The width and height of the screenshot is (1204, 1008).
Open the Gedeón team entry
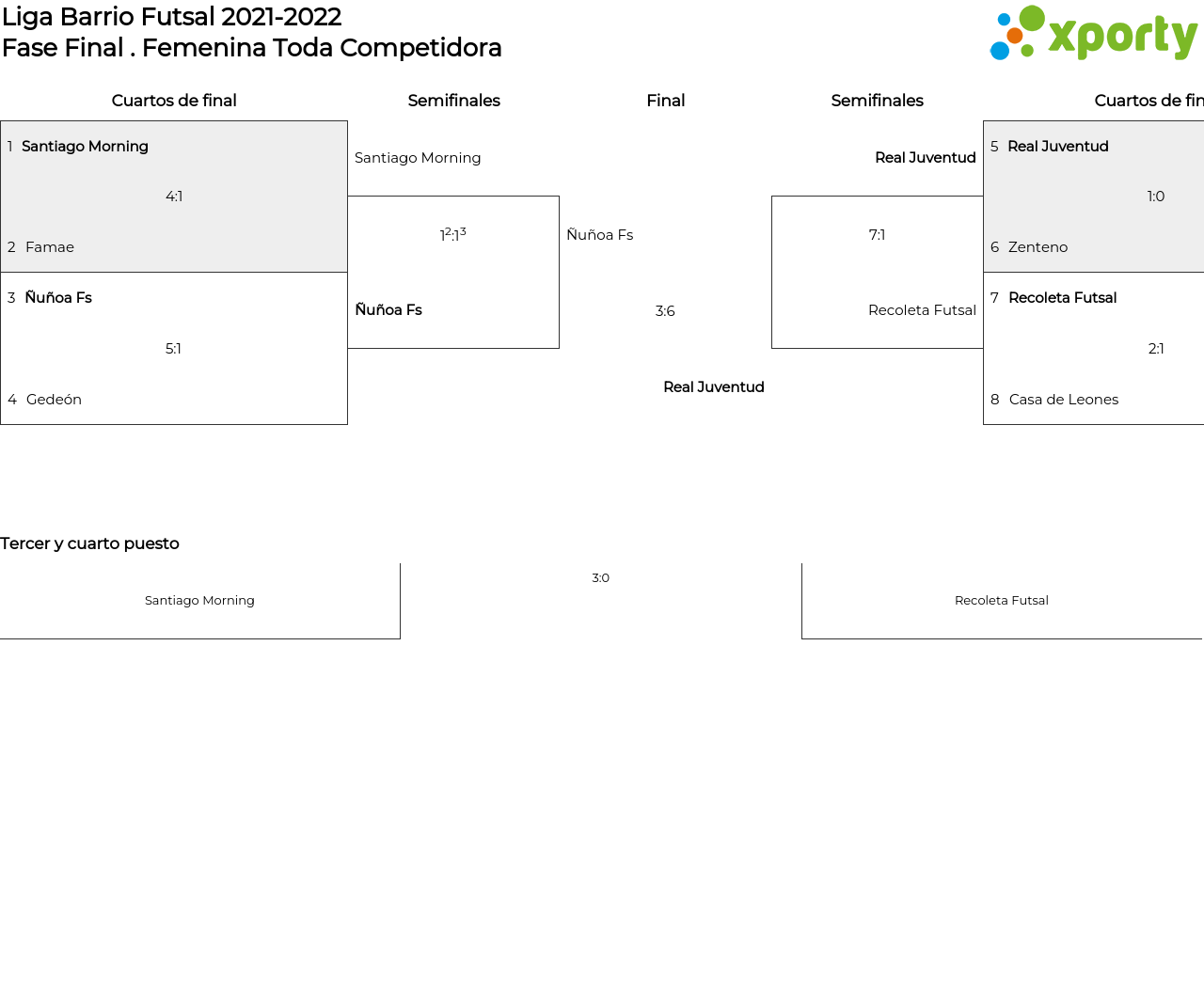pos(54,400)
